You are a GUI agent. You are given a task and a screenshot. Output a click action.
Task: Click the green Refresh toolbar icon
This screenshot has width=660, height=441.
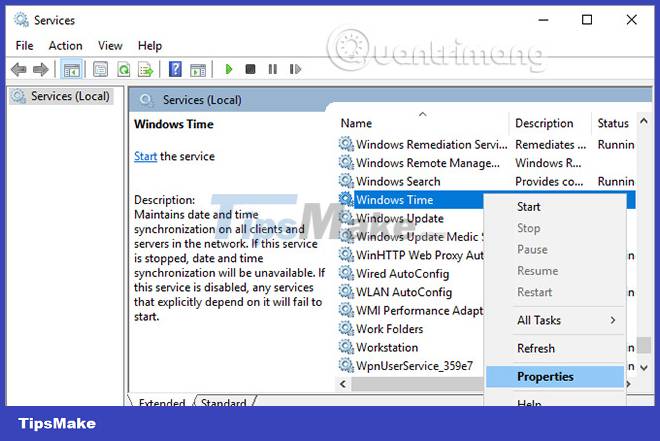coord(123,69)
